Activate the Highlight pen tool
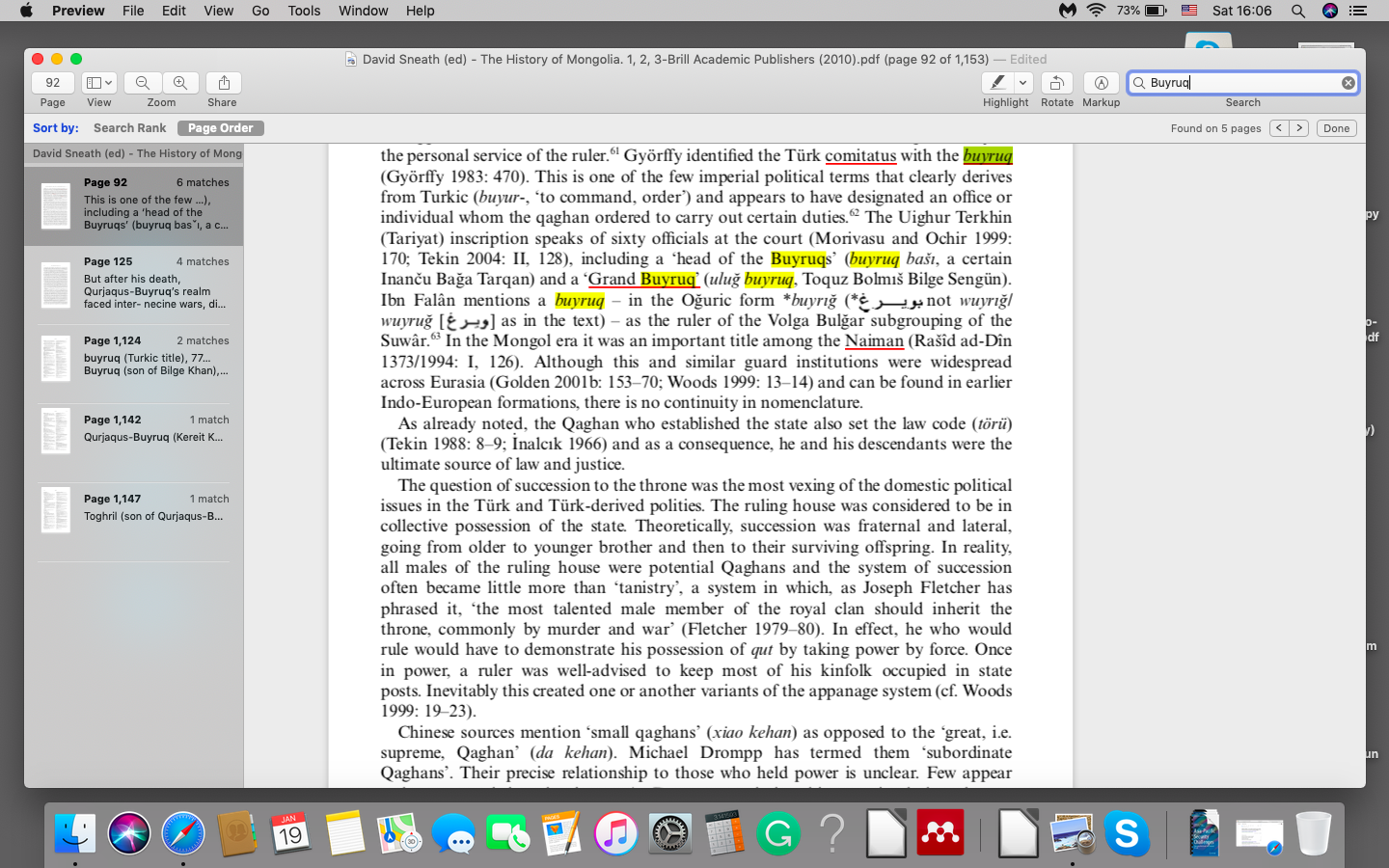The image size is (1389, 868). tap(997, 83)
